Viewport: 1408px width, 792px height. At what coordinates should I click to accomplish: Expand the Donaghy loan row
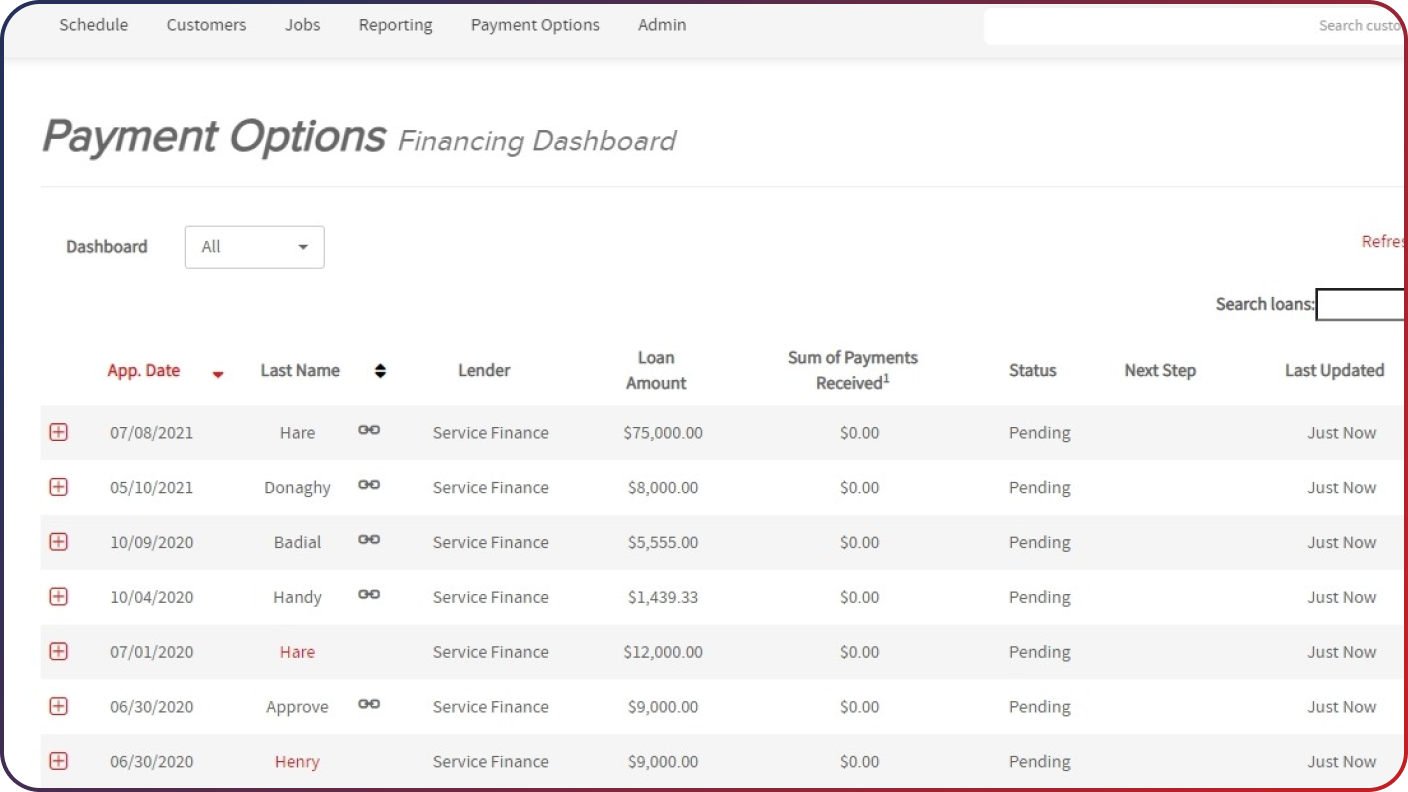point(59,487)
